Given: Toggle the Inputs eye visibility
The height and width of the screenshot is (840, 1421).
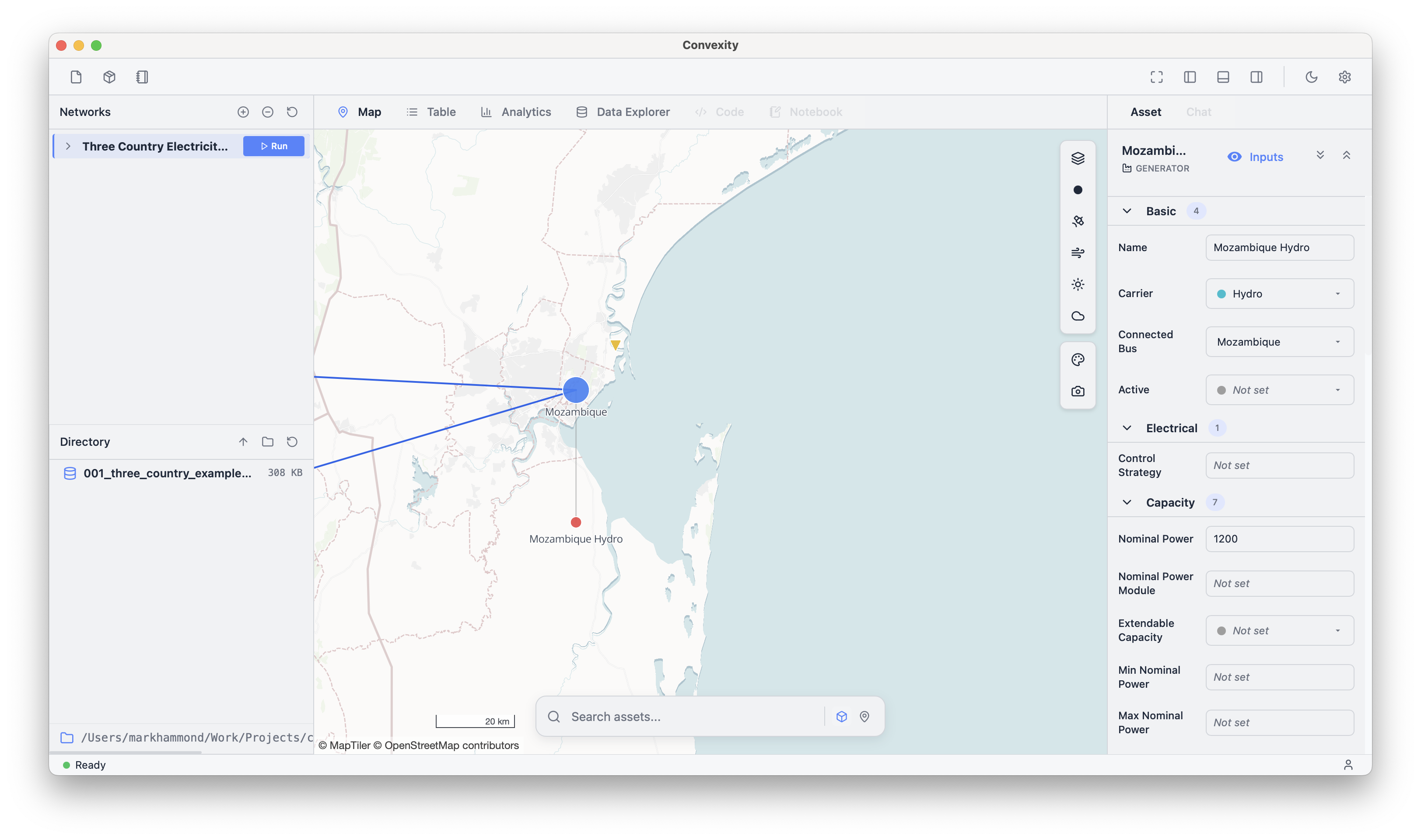Looking at the screenshot, I should click(1234, 157).
